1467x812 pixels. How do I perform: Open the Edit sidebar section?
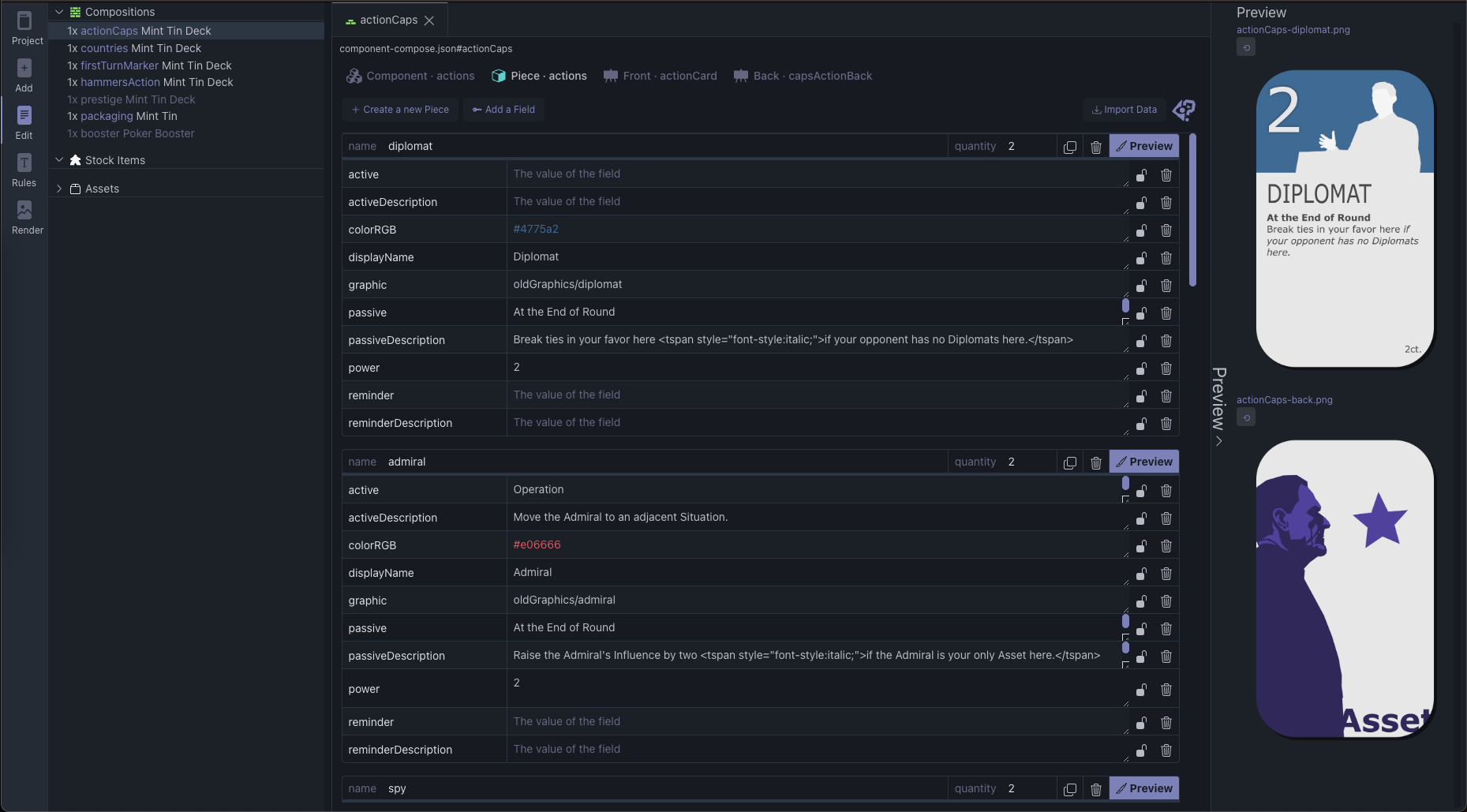tap(24, 123)
